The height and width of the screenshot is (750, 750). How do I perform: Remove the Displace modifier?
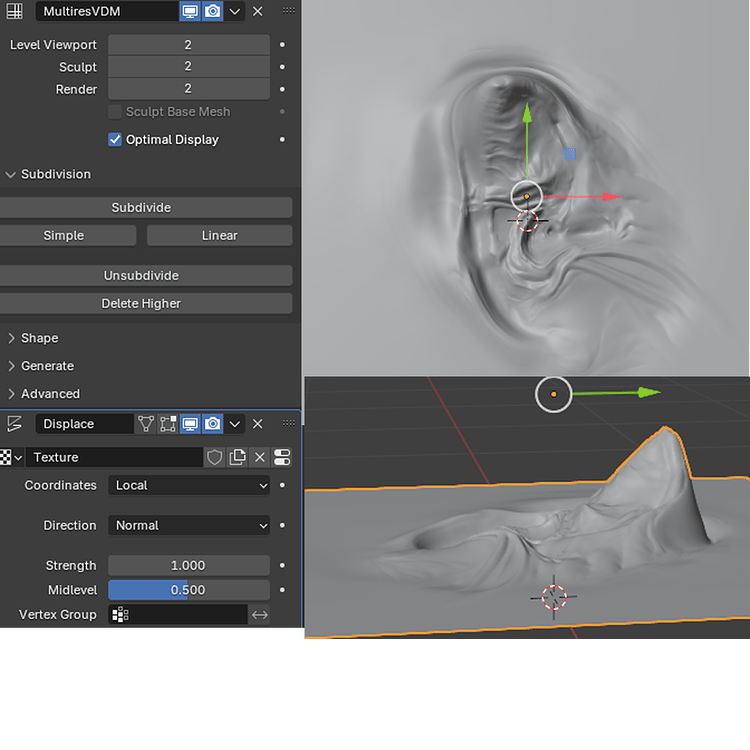pos(257,424)
